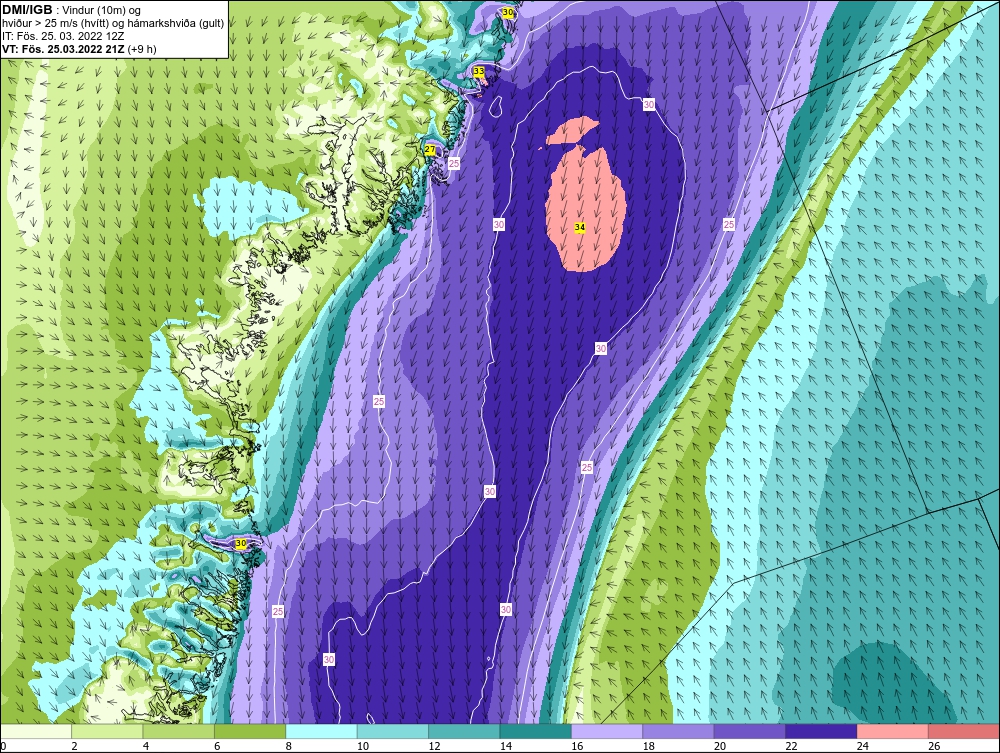
Task: Click the 10–12 m/s legend color swatch
Action: coord(393,732)
